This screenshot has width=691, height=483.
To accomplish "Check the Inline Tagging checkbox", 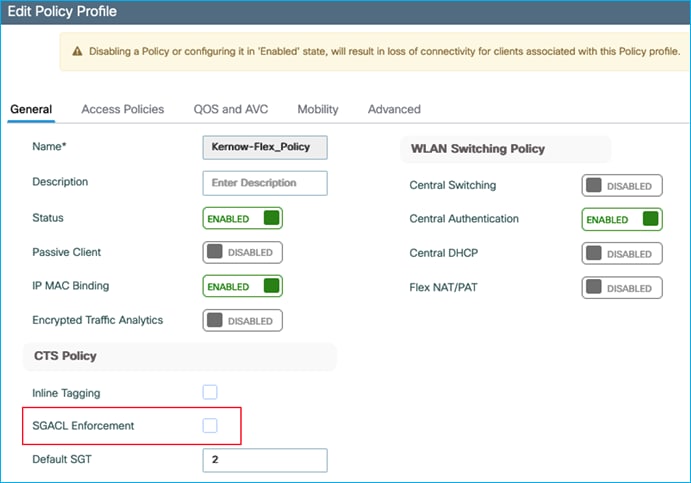I will 210,392.
